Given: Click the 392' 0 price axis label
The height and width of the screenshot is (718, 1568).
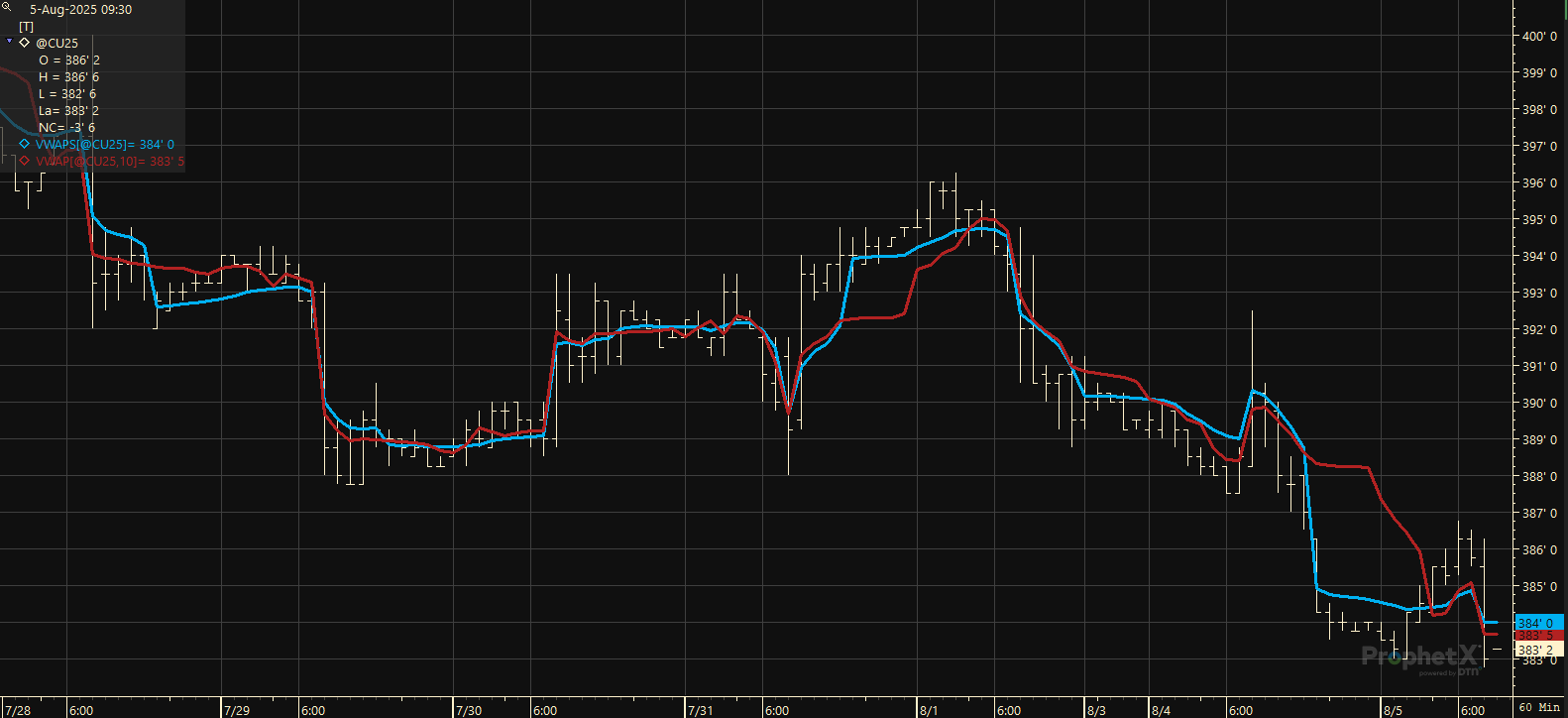Looking at the screenshot, I should [x=1539, y=330].
